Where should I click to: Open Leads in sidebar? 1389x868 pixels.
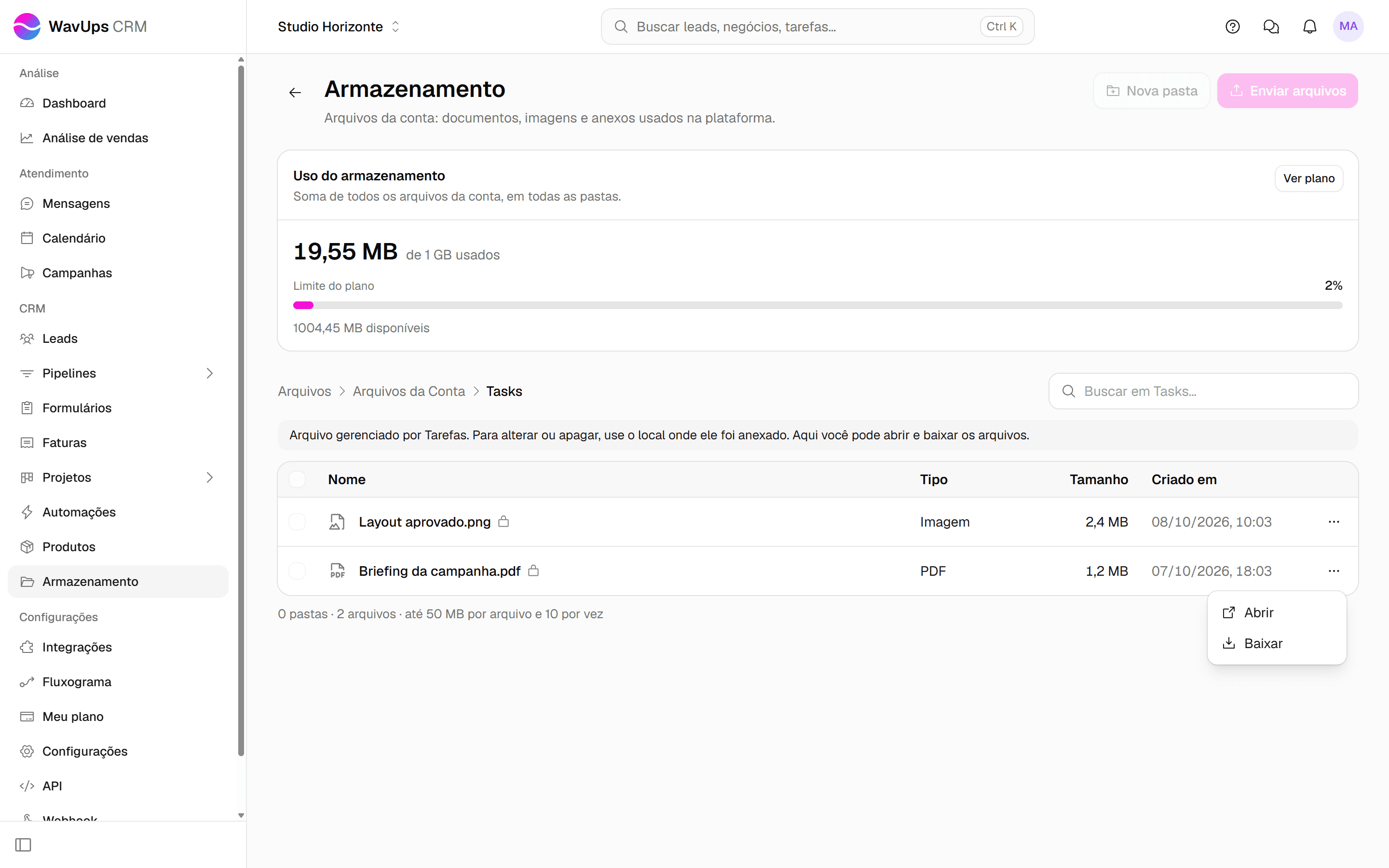118,339
